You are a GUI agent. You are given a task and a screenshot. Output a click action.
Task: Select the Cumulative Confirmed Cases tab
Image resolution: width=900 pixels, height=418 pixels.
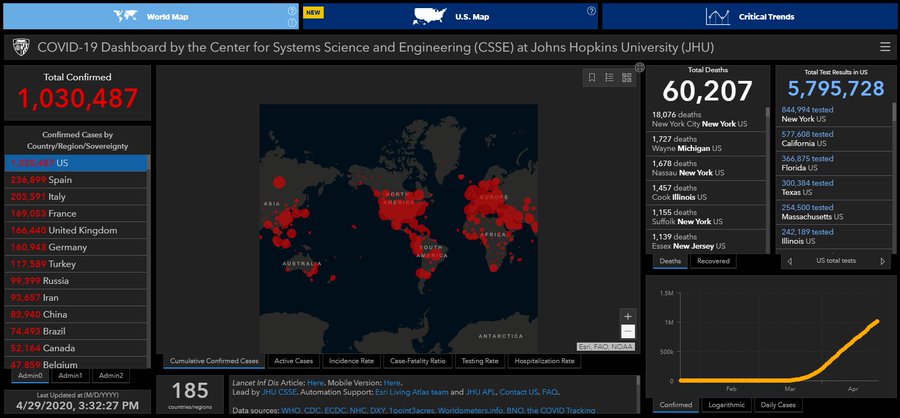pyautogui.click(x=214, y=361)
